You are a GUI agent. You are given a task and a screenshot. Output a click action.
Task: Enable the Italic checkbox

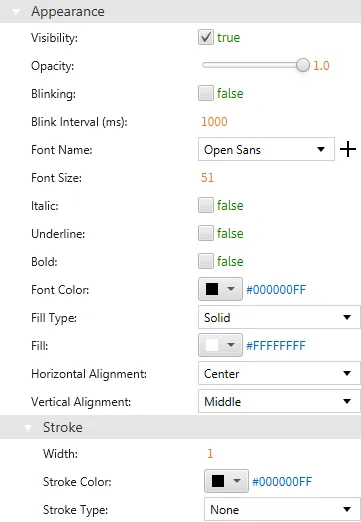coord(206,205)
